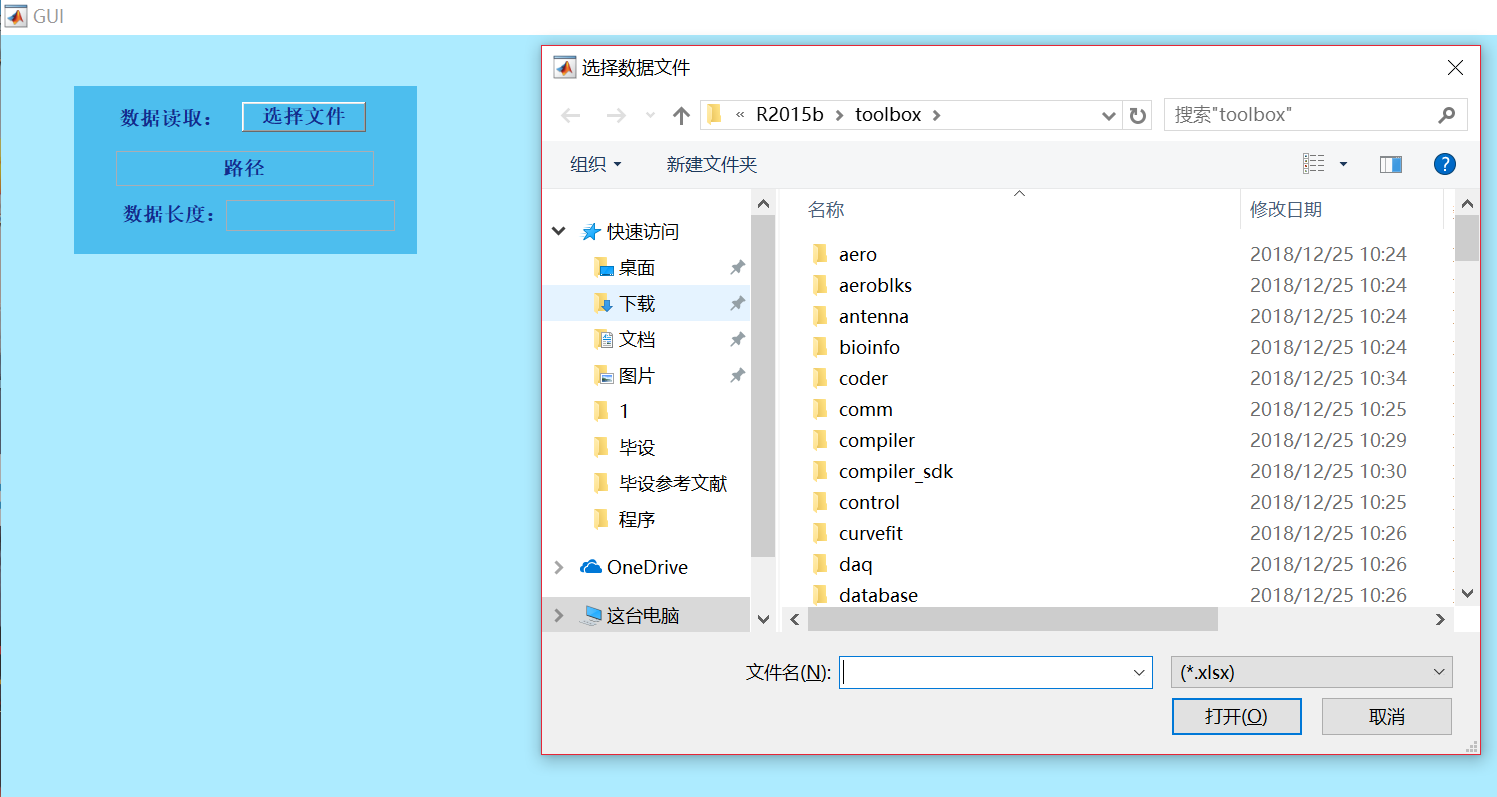
Task: Click the pin icon next to 桌面
Action: tap(737, 268)
